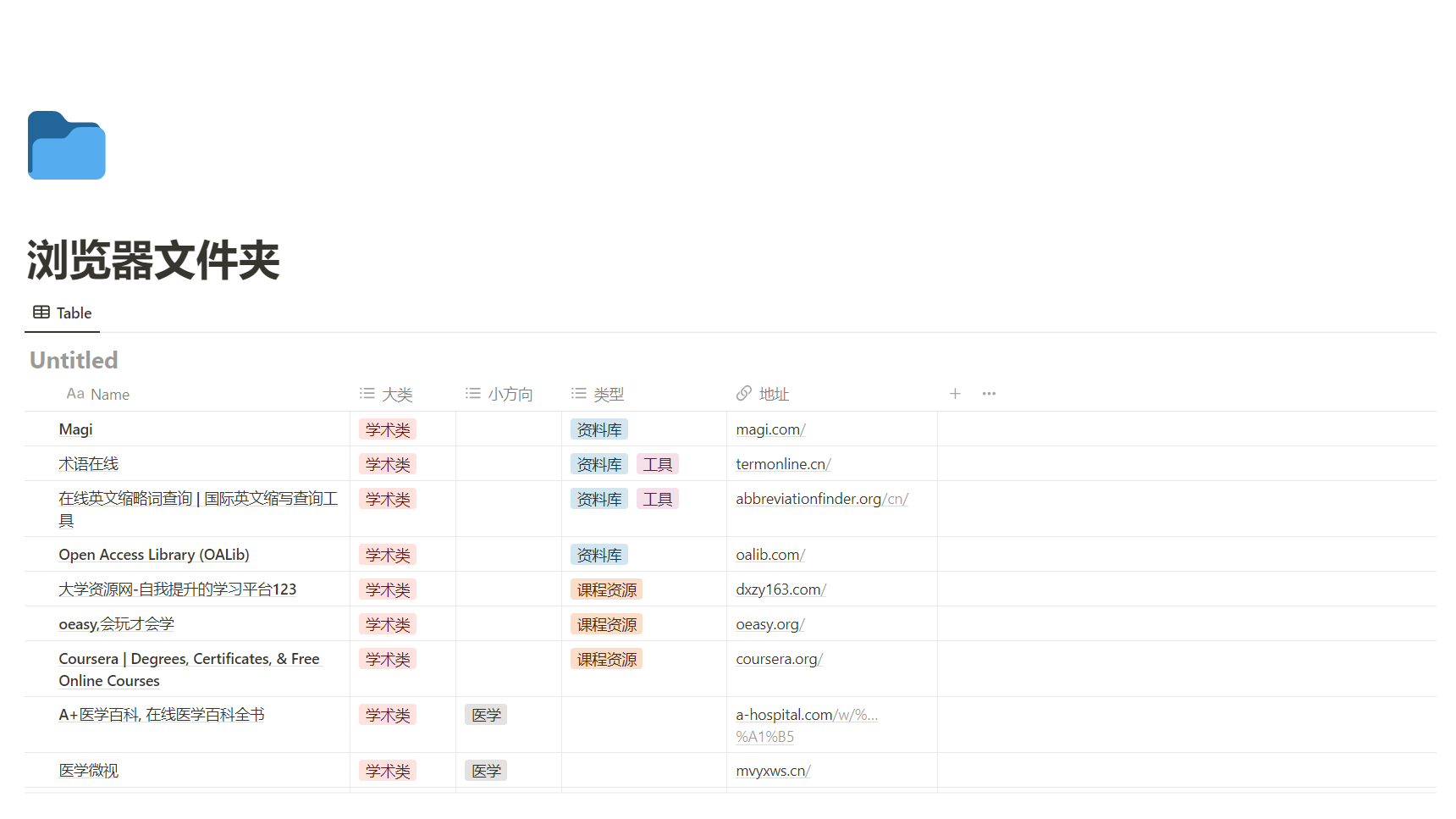Screen dimensions: 1456x819
Task: Click 资料库 tag in the Magi row
Action: (x=599, y=429)
